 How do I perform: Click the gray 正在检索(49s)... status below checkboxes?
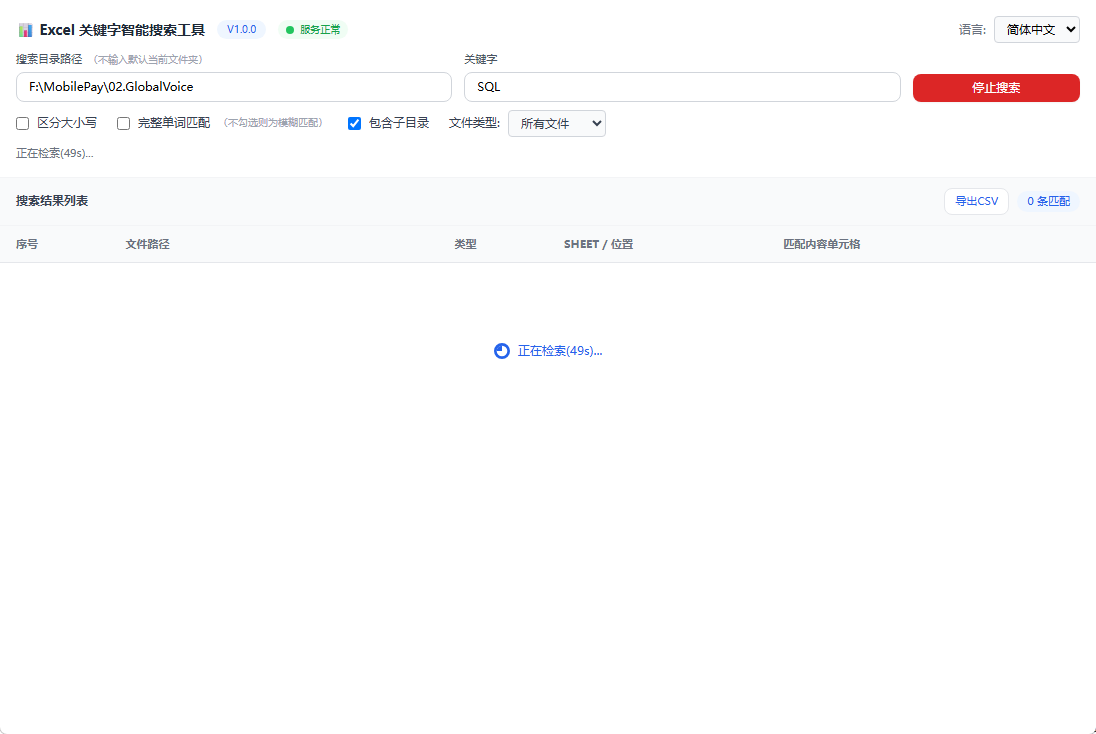click(x=55, y=153)
